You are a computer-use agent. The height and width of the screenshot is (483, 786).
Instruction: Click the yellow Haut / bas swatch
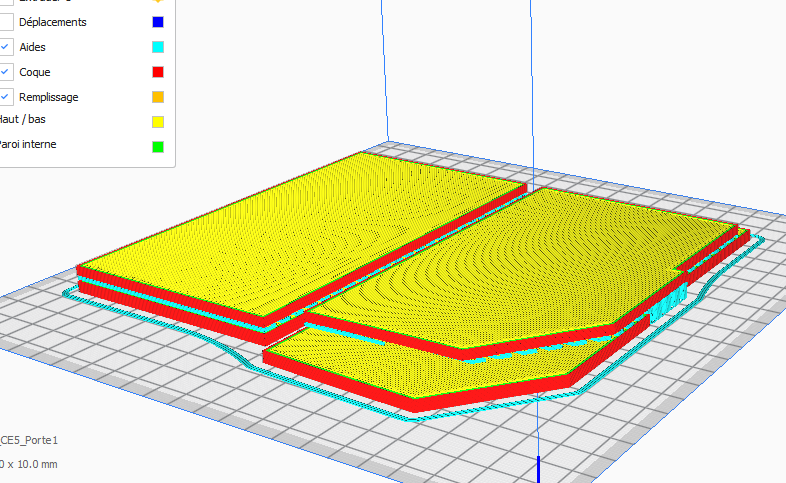click(158, 122)
